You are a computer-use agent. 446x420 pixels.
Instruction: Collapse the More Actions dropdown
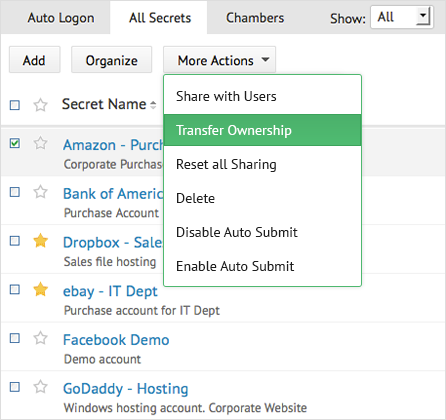click(x=219, y=60)
